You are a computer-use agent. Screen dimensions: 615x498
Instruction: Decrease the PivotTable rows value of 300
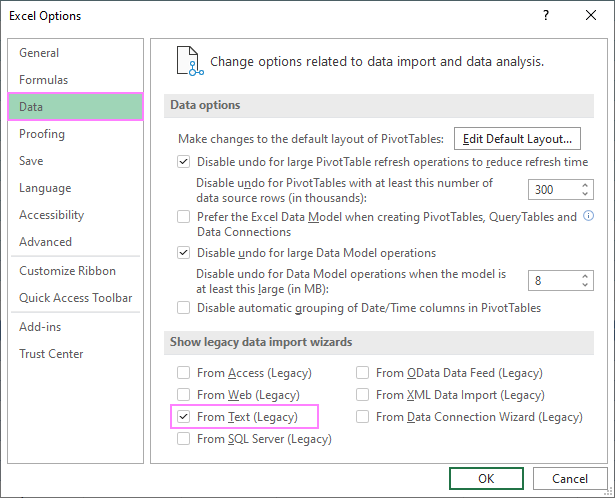[585, 194]
